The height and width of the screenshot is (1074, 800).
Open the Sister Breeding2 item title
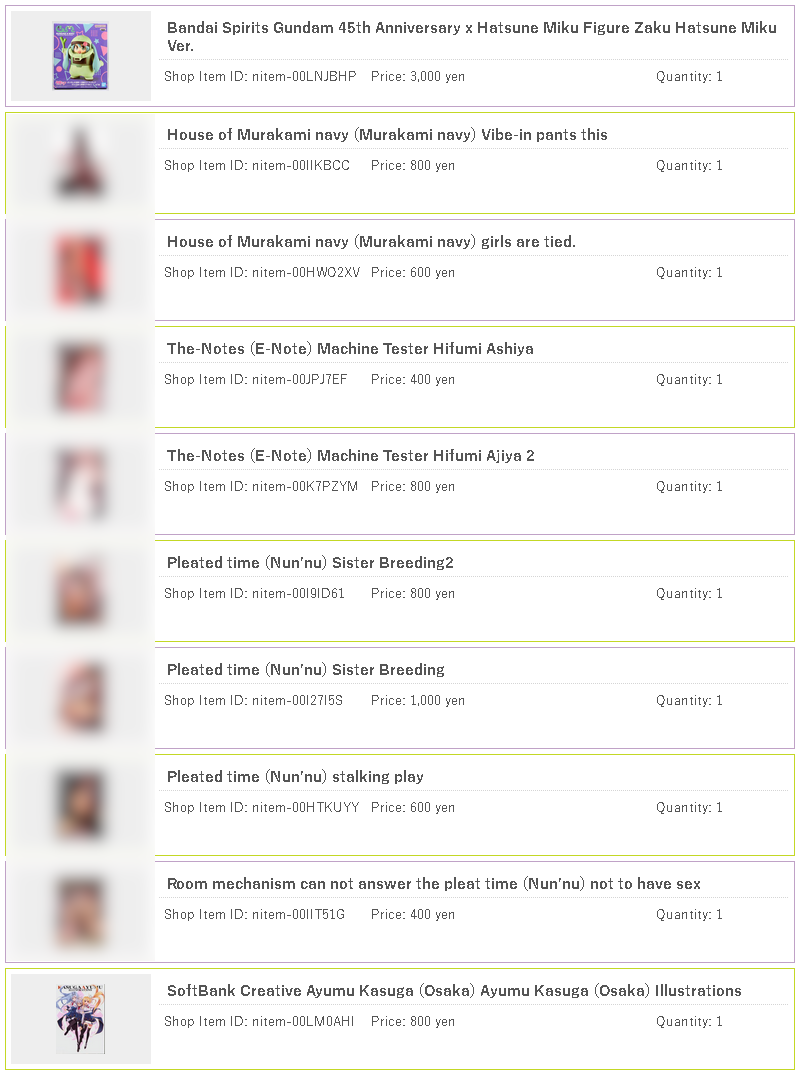pos(310,562)
